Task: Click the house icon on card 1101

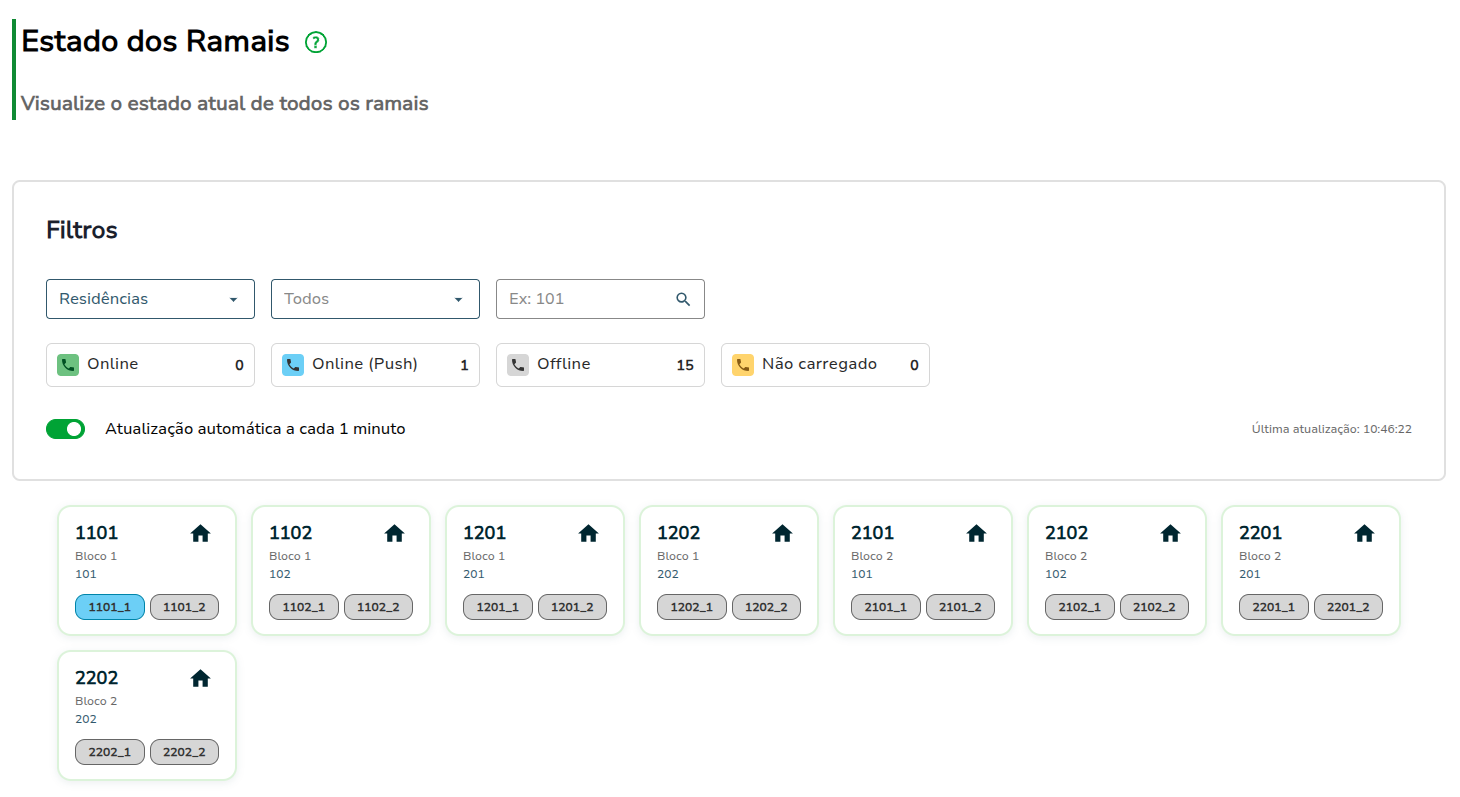Action: pyautogui.click(x=201, y=534)
